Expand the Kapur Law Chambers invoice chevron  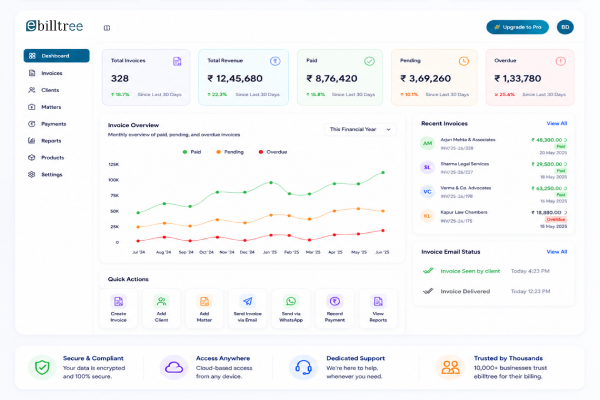click(565, 212)
